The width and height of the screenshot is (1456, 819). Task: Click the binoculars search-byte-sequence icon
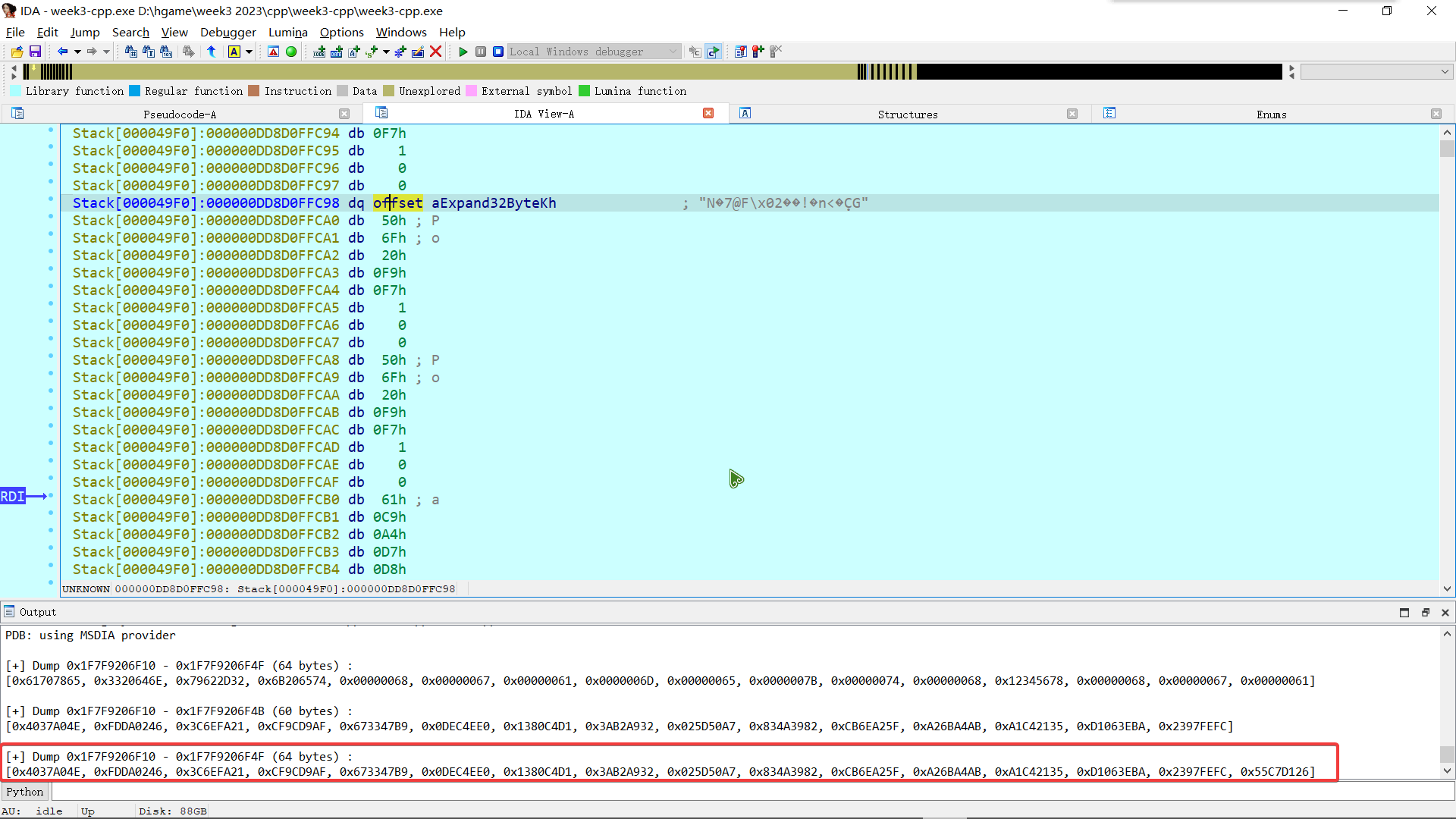click(x=166, y=52)
